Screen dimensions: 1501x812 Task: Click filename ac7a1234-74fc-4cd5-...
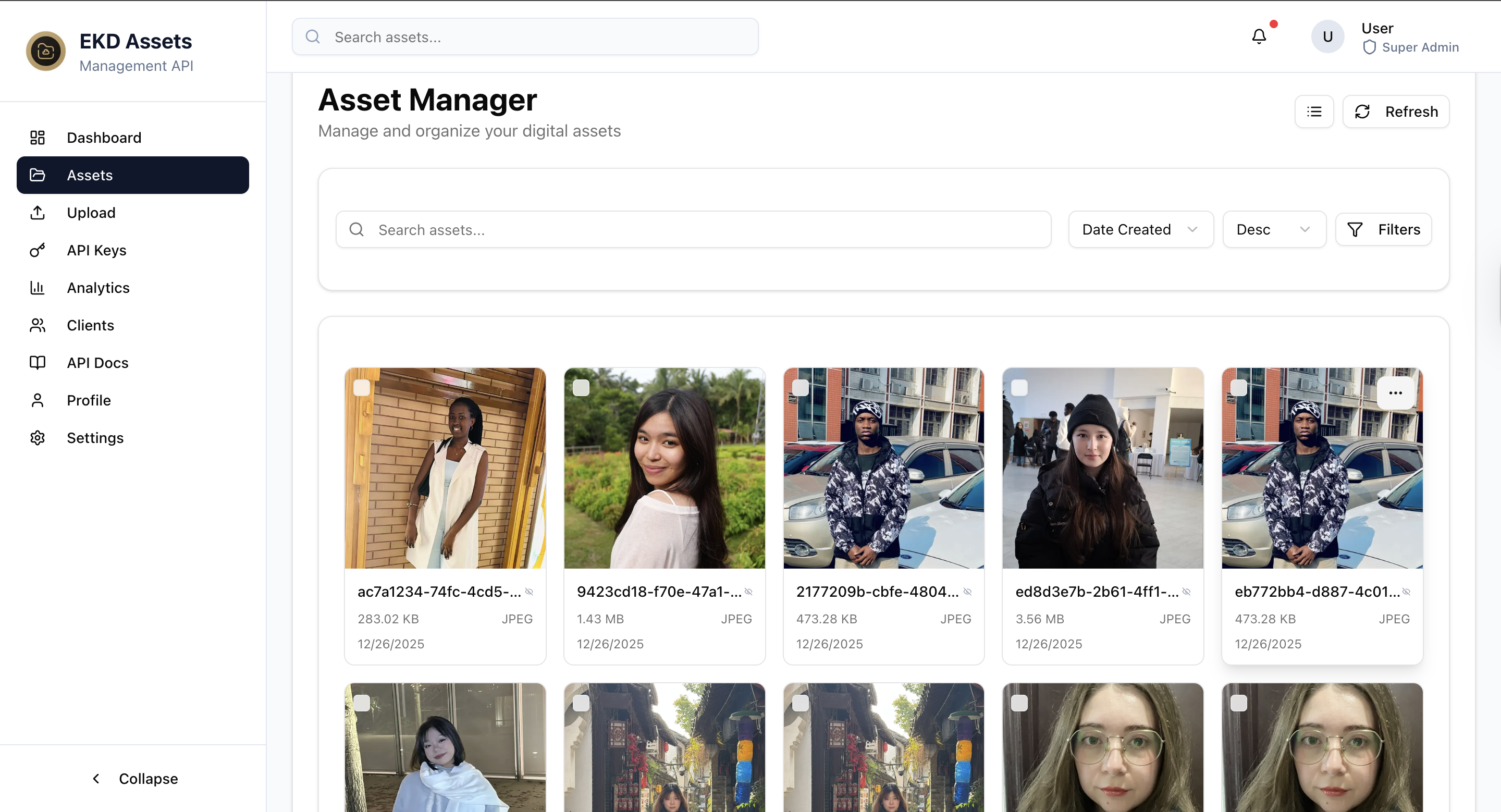pyautogui.click(x=439, y=592)
